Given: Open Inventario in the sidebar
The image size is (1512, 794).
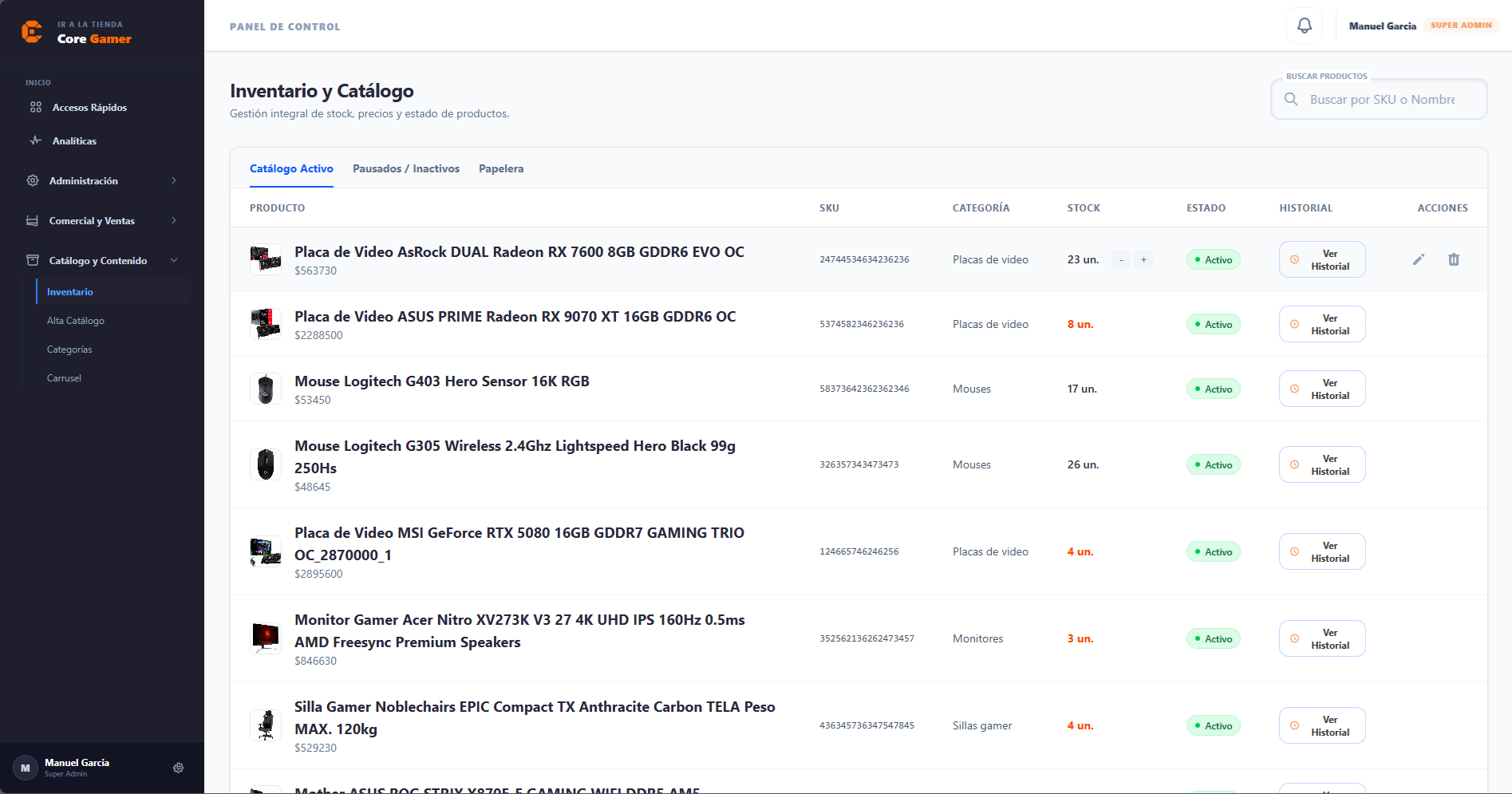Looking at the screenshot, I should (x=114, y=291).
